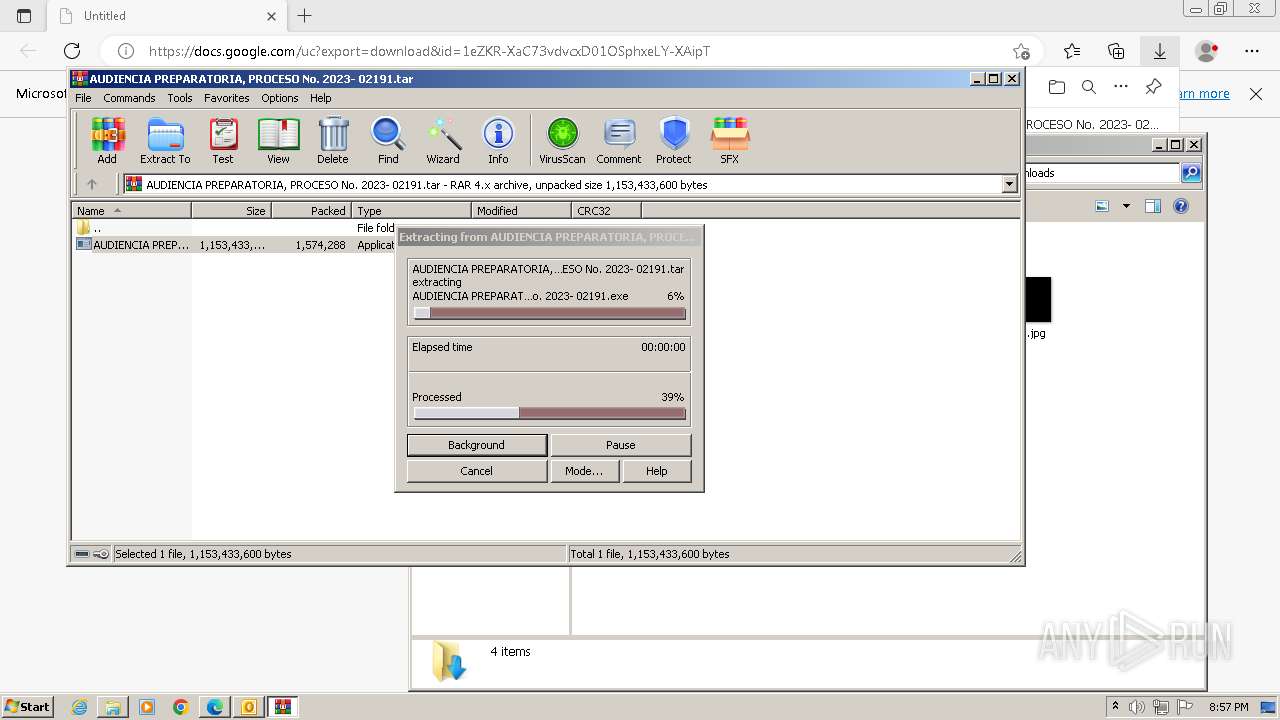Screen dimensions: 1280x720
Task: Click the Mode... button
Action: [584, 471]
